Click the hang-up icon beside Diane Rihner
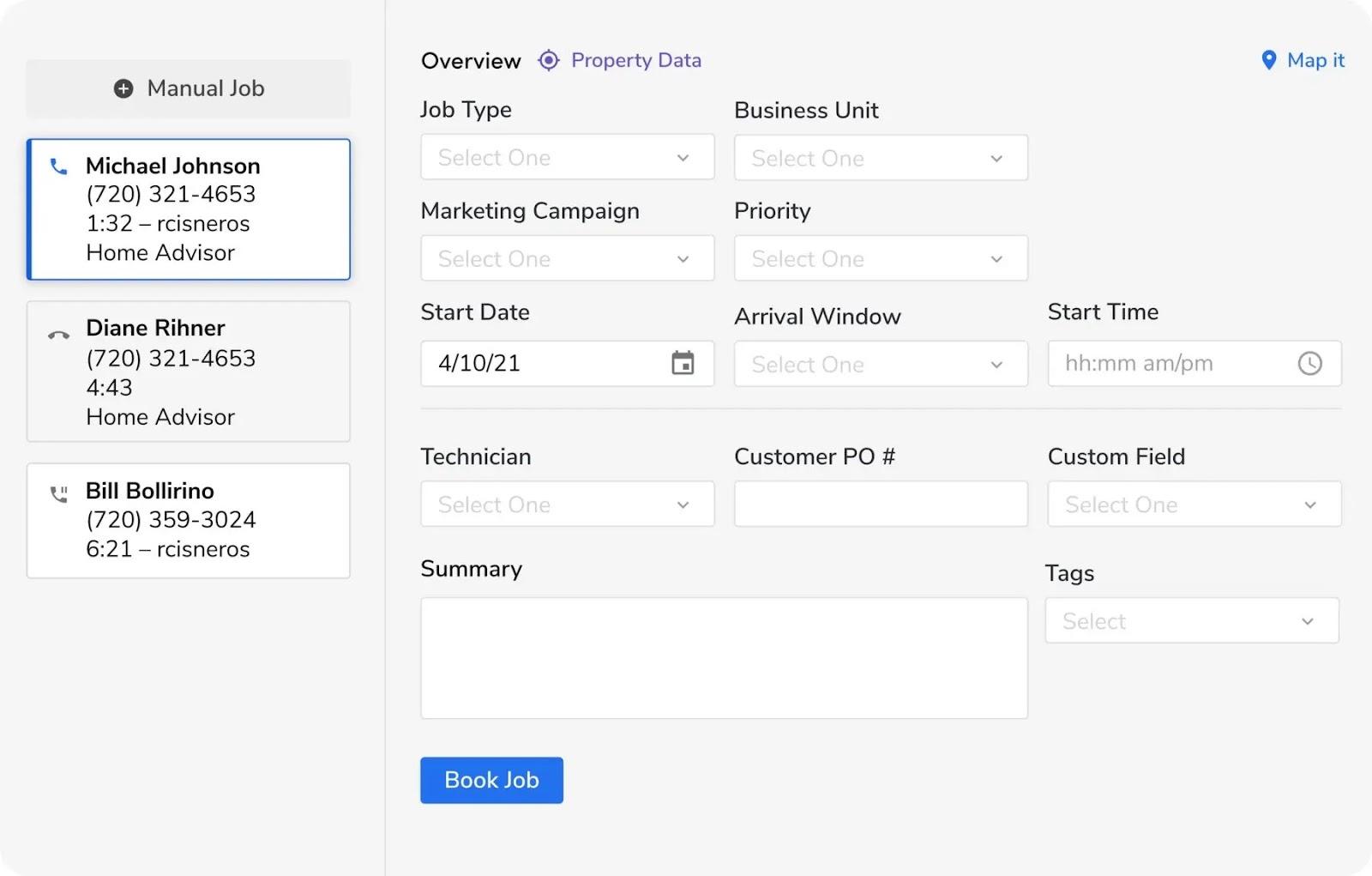1372x876 pixels. click(58, 335)
